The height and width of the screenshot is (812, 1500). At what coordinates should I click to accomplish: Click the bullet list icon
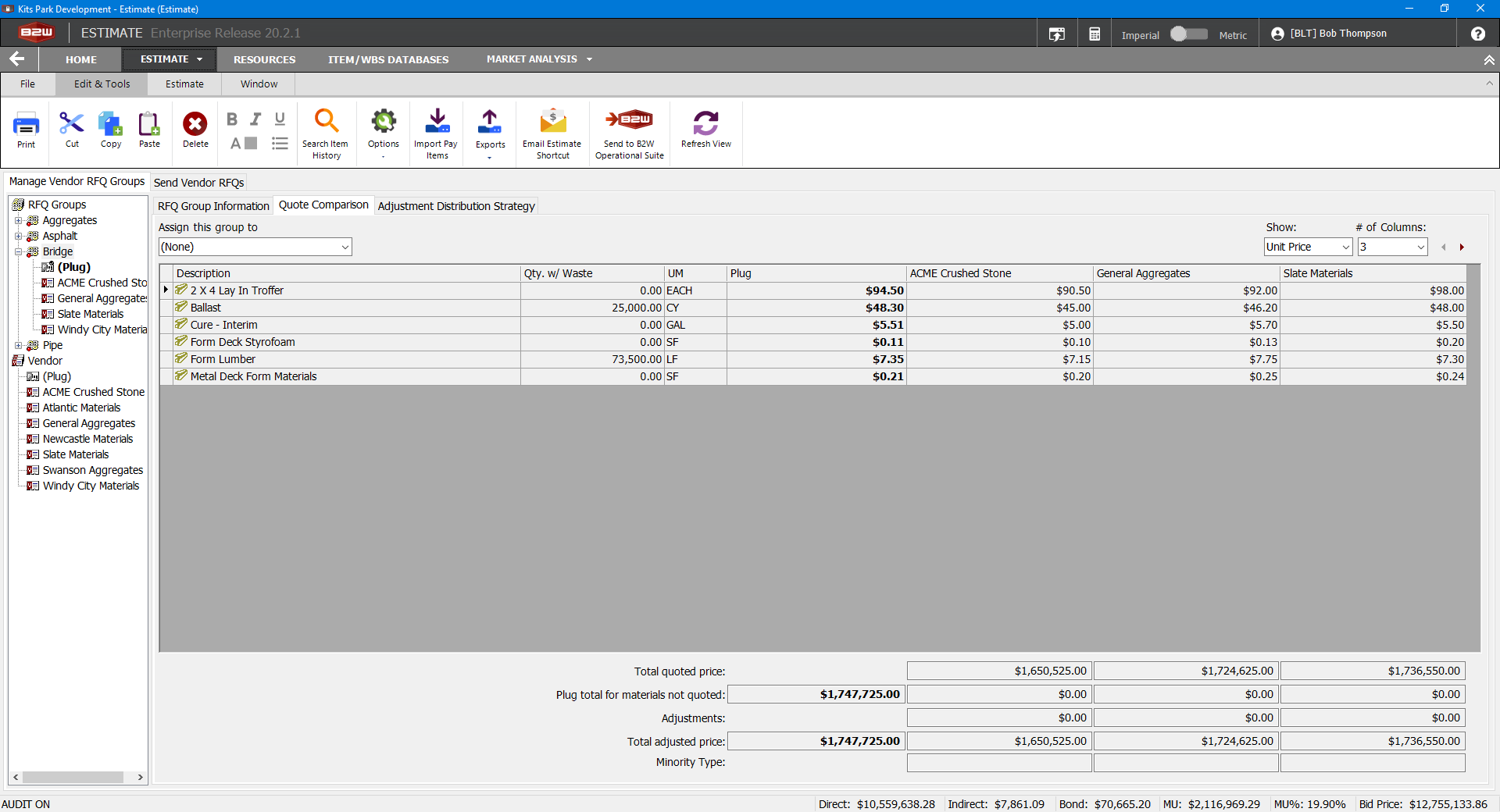coord(280,143)
